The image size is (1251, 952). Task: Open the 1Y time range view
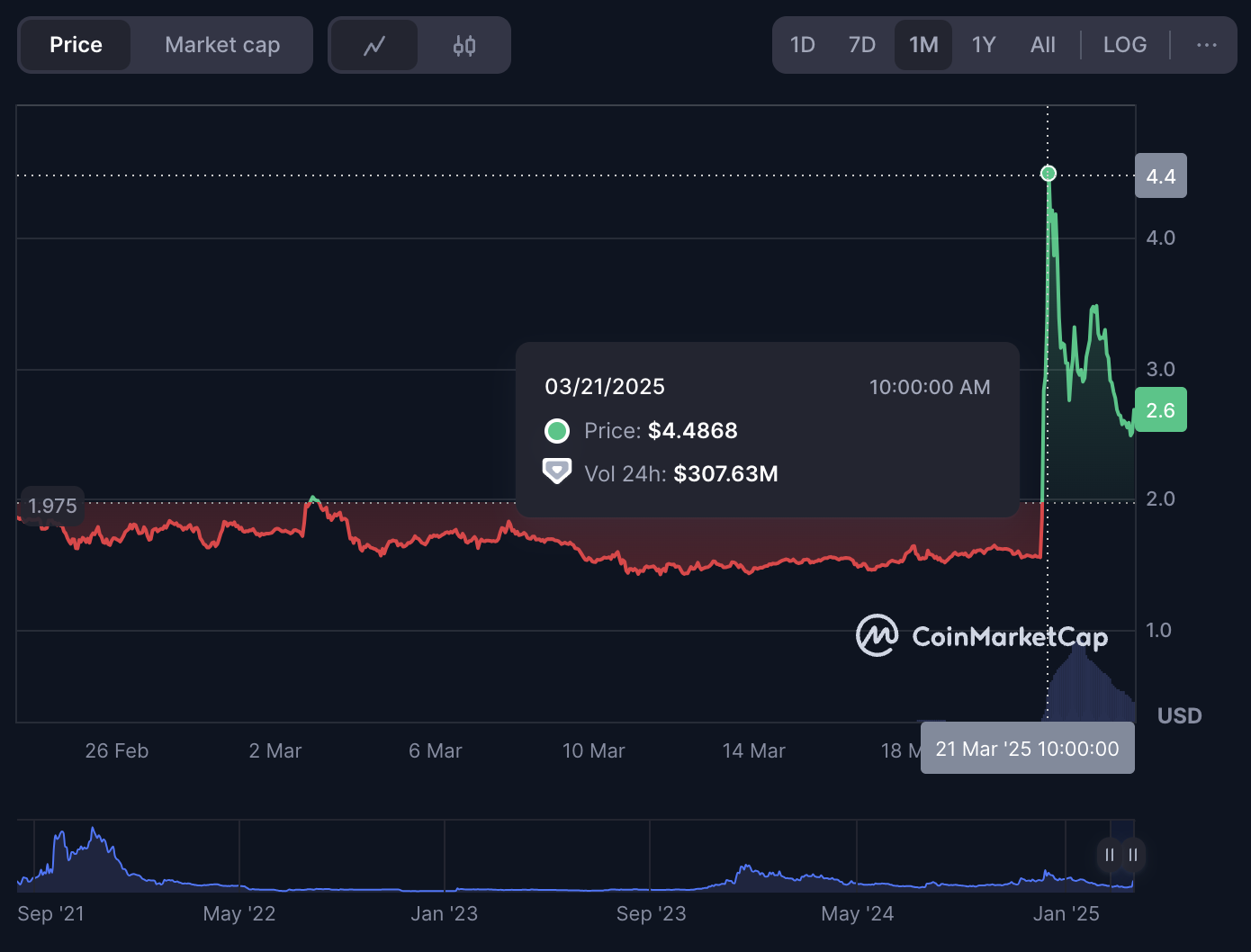point(983,44)
